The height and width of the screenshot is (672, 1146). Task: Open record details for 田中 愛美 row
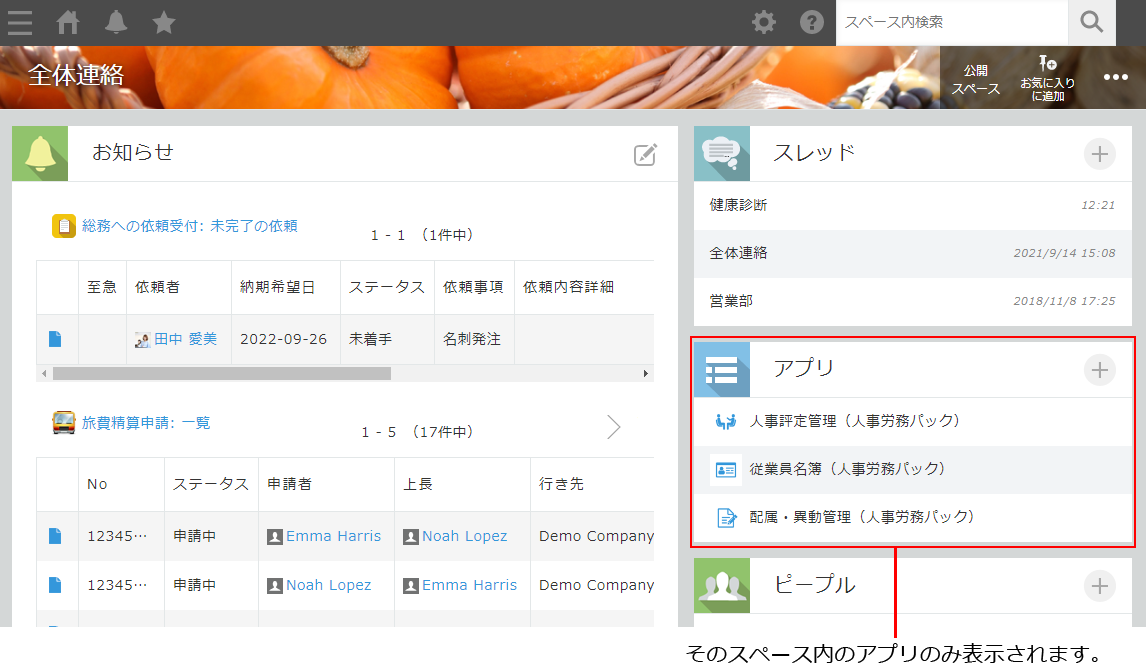[x=55, y=339]
